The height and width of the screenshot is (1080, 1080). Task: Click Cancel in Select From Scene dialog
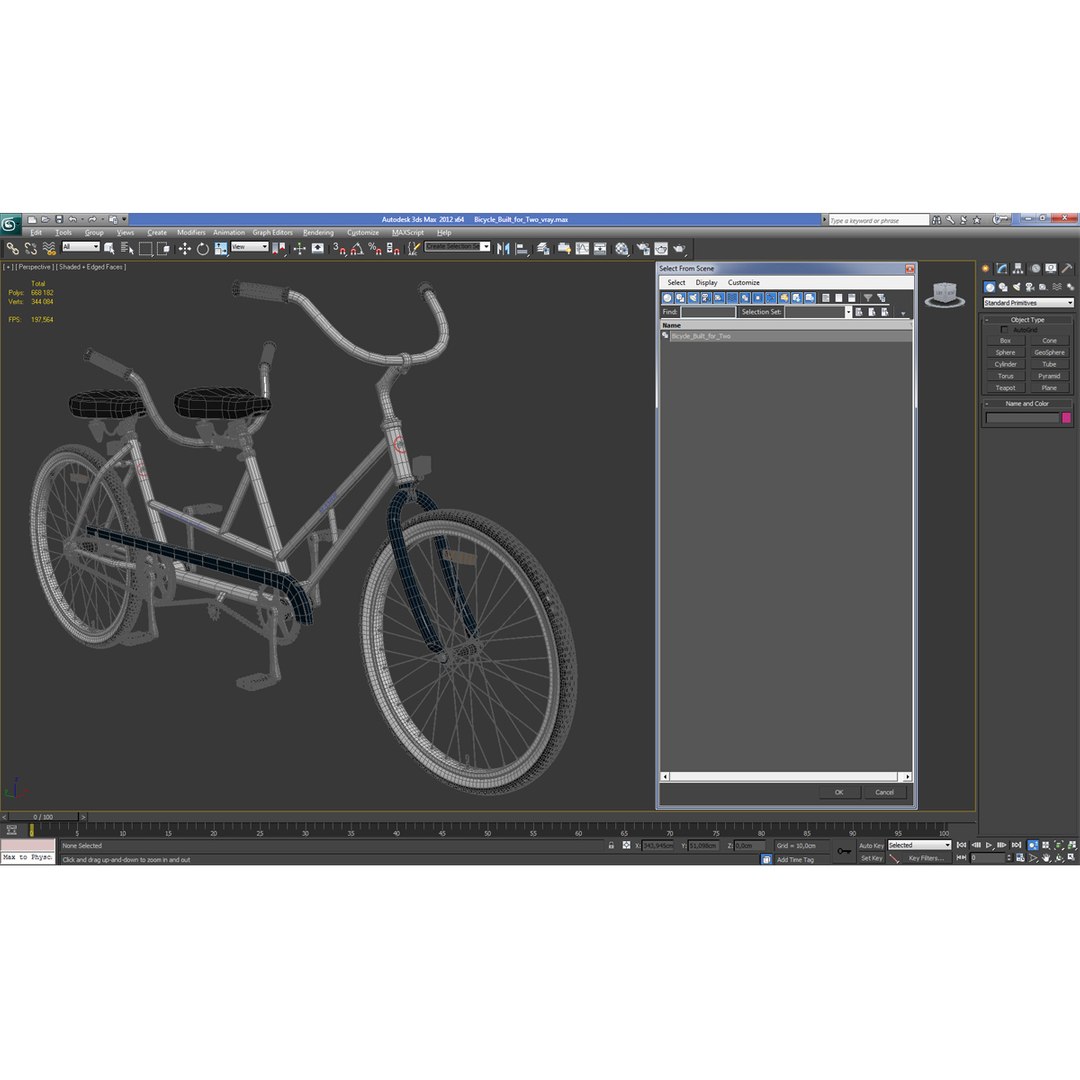click(x=884, y=792)
